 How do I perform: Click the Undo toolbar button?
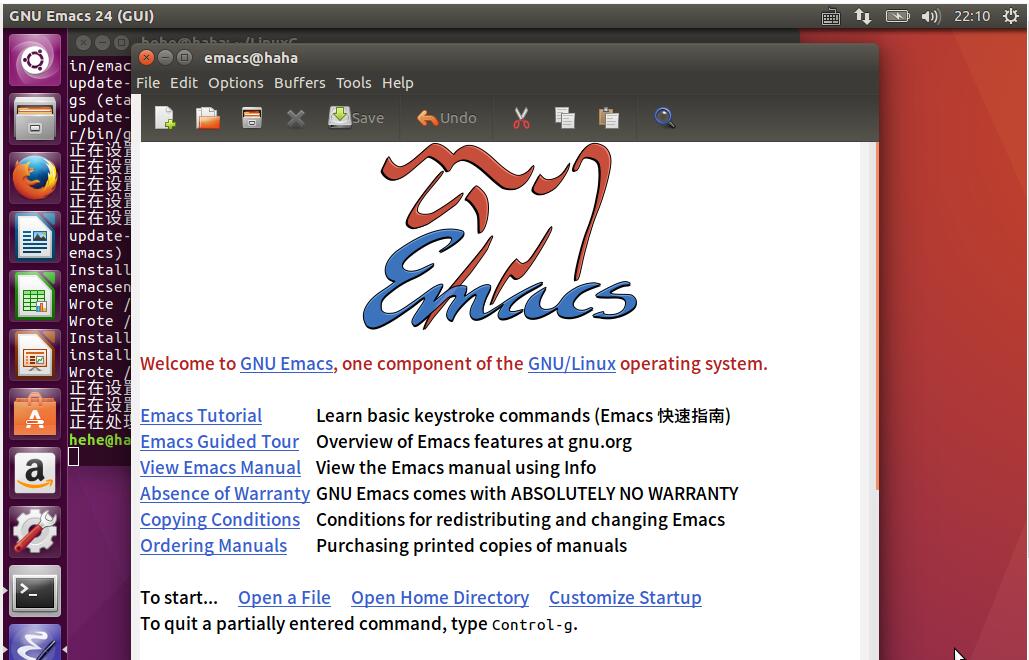[447, 118]
